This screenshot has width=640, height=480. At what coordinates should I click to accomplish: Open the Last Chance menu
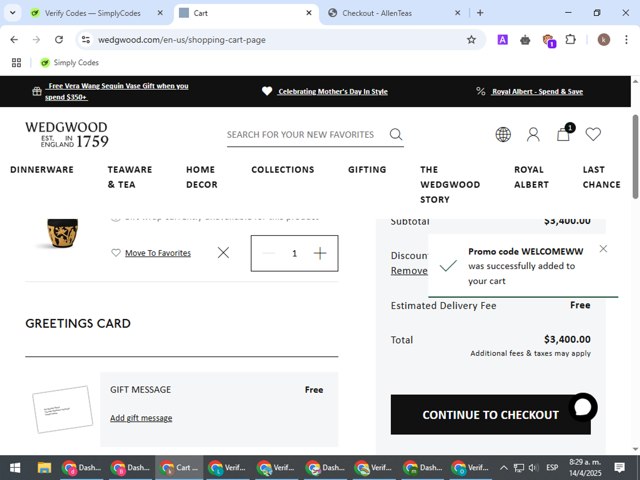[x=602, y=177]
